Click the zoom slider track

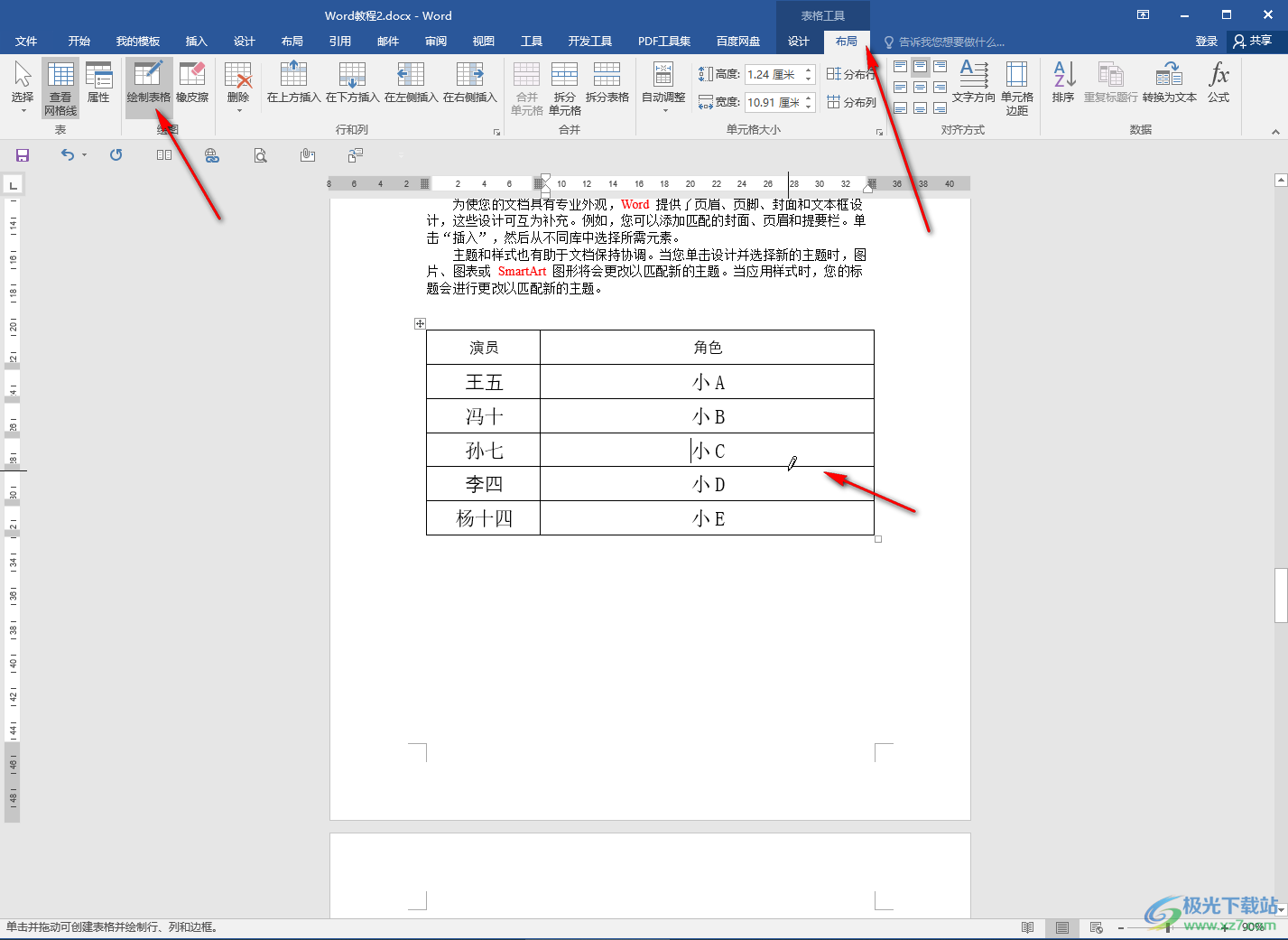(1172, 927)
